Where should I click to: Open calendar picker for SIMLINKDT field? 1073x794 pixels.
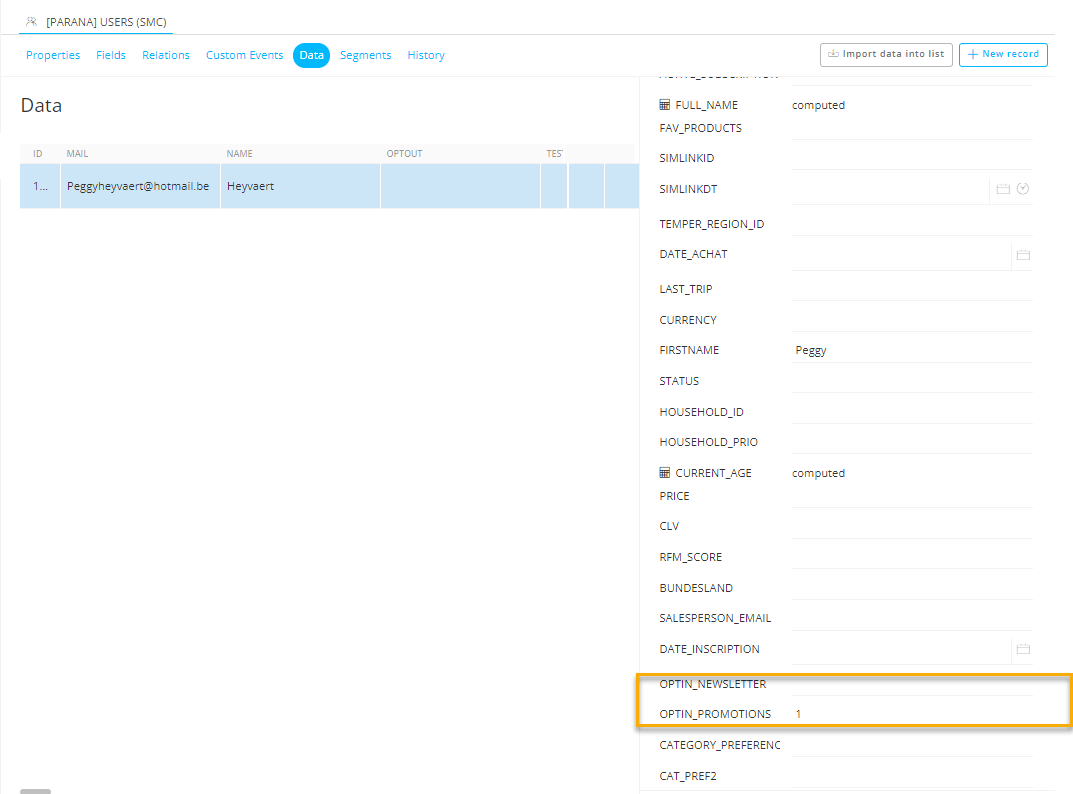point(1003,189)
